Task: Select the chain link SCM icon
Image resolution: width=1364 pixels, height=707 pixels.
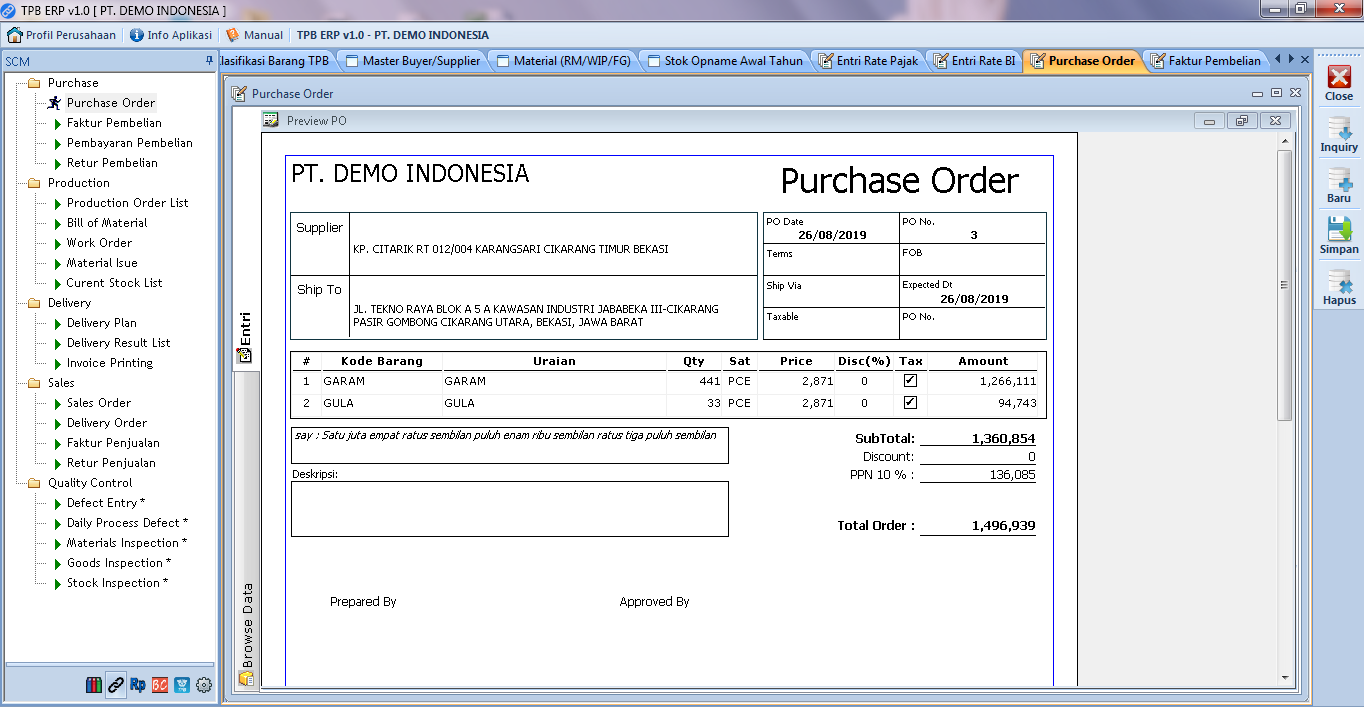Action: [116, 685]
